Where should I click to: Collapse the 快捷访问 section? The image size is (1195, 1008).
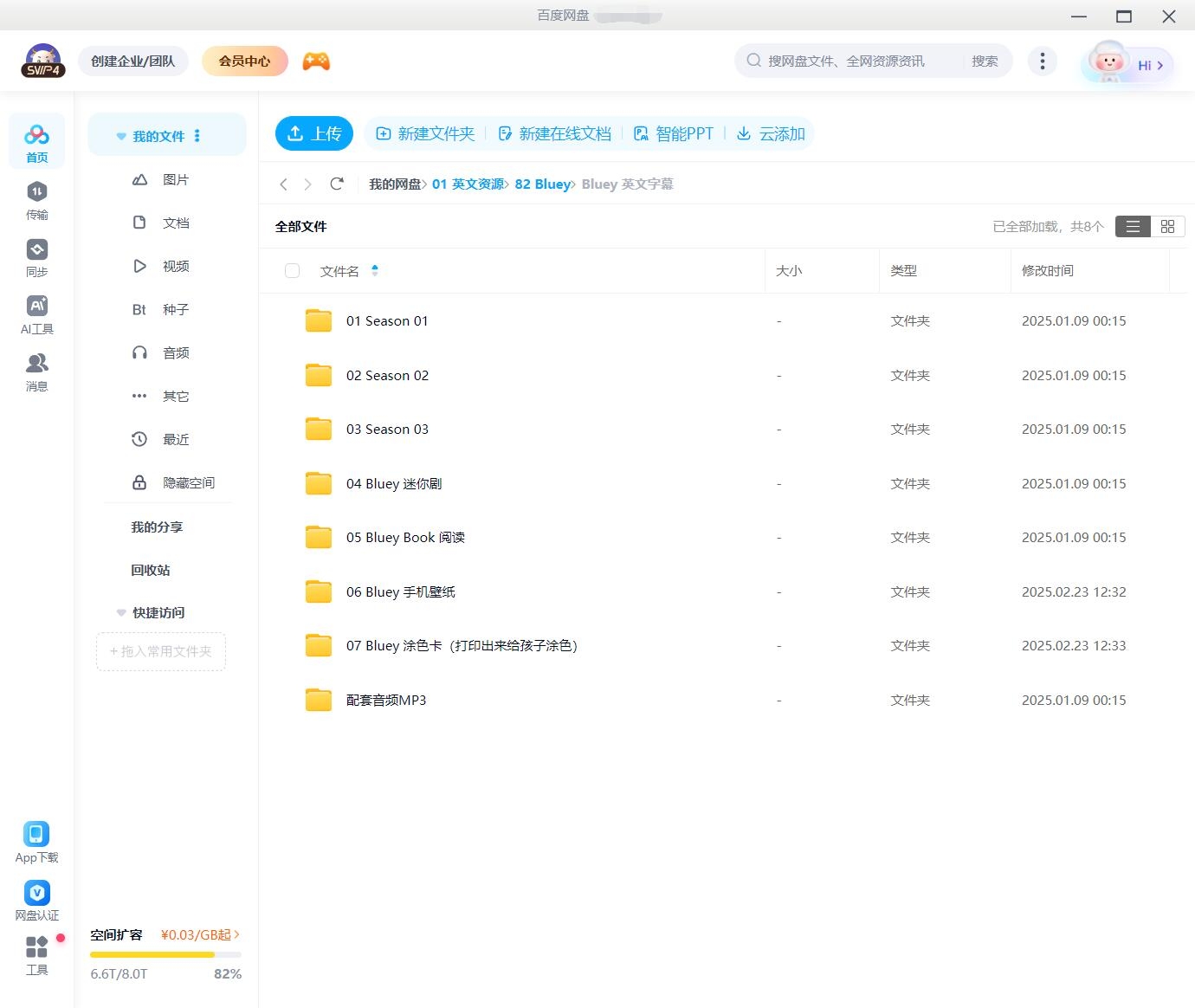pos(121,612)
